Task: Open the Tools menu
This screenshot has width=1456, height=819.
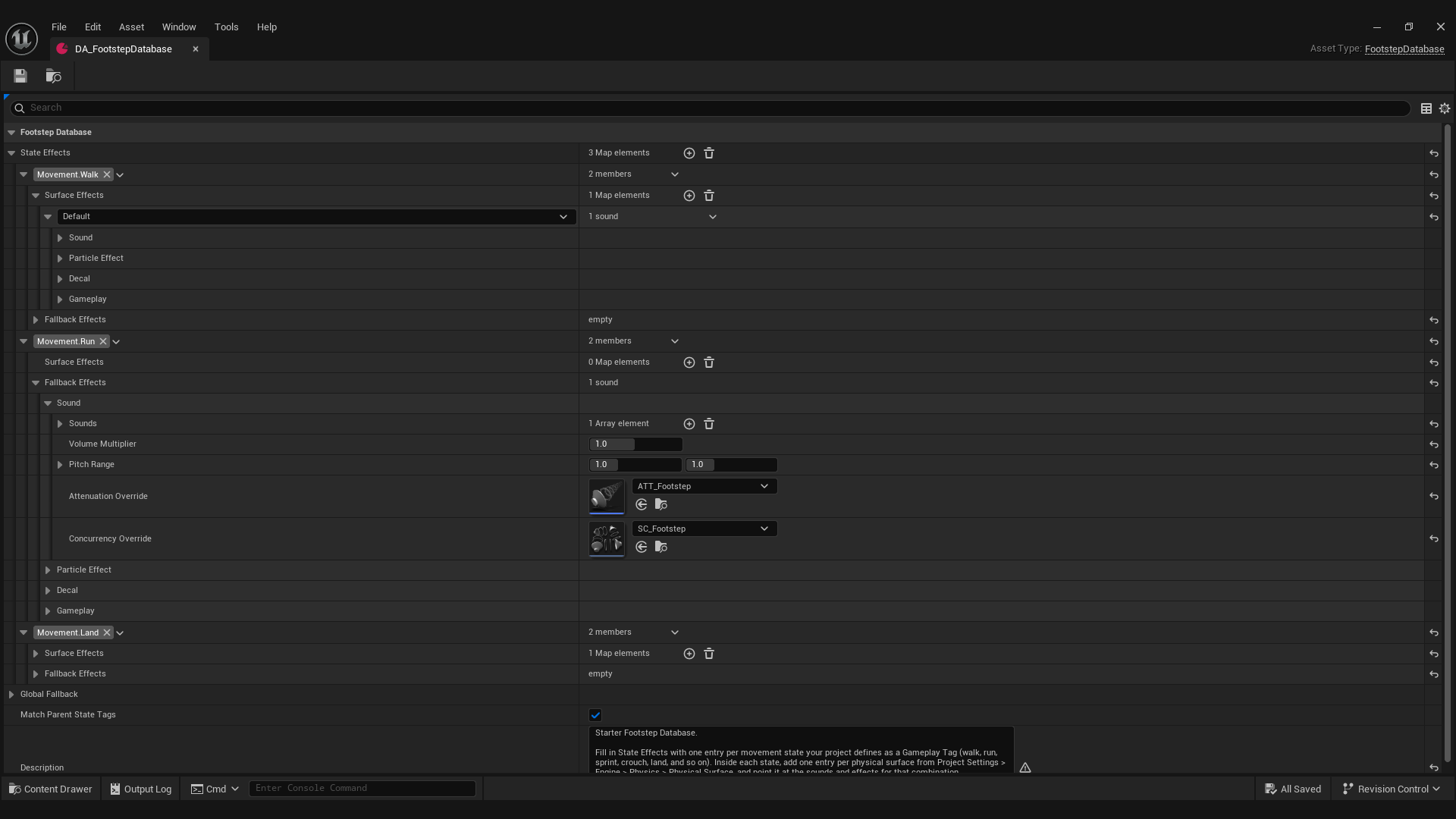Action: click(x=226, y=27)
